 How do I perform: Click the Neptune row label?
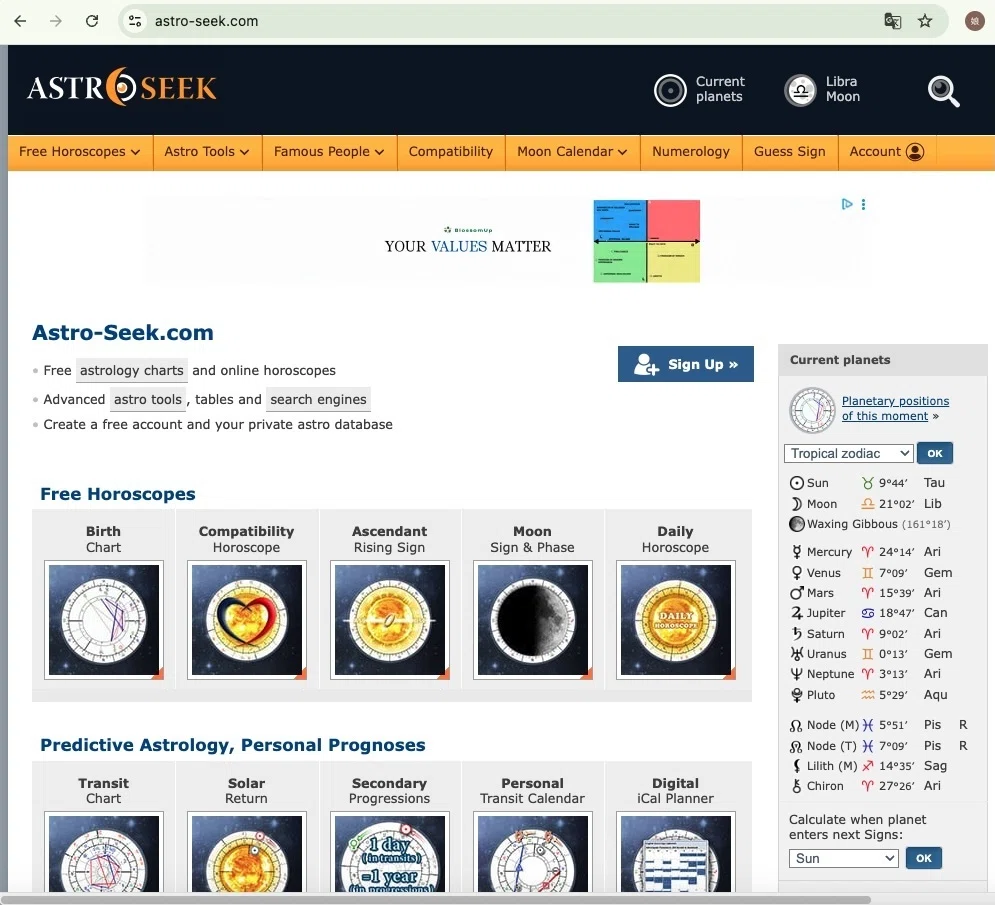[x=830, y=674]
